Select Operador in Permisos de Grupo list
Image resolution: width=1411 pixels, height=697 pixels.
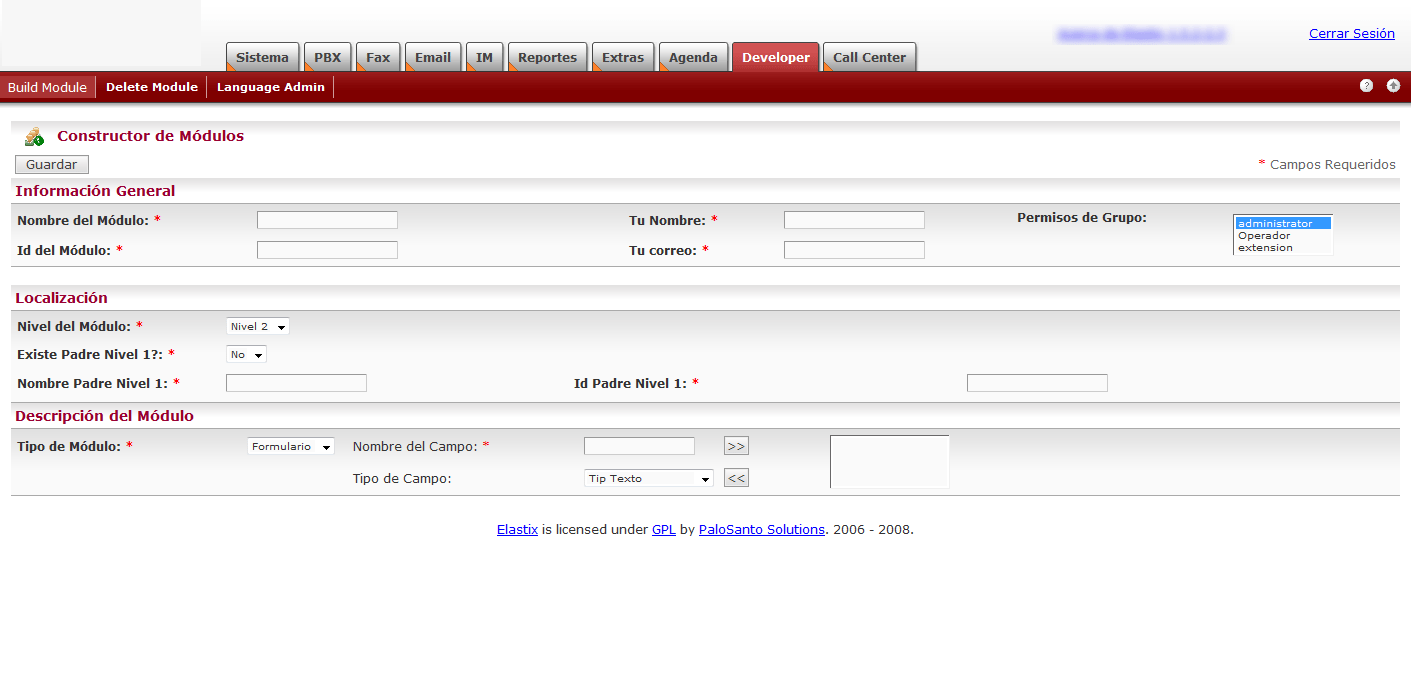coord(1264,236)
